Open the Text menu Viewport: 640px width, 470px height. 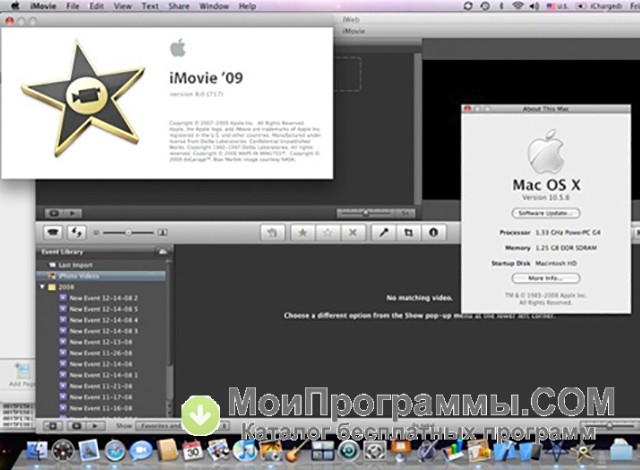coord(150,6)
